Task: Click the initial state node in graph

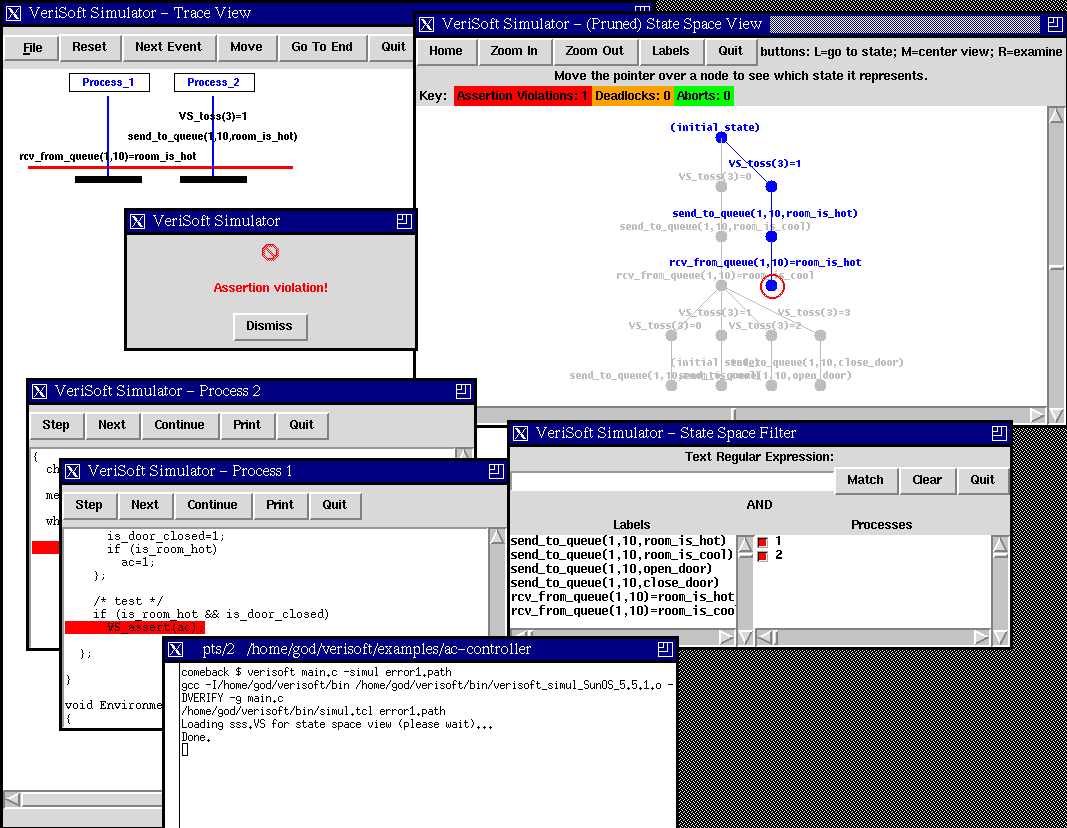Action: click(x=721, y=138)
